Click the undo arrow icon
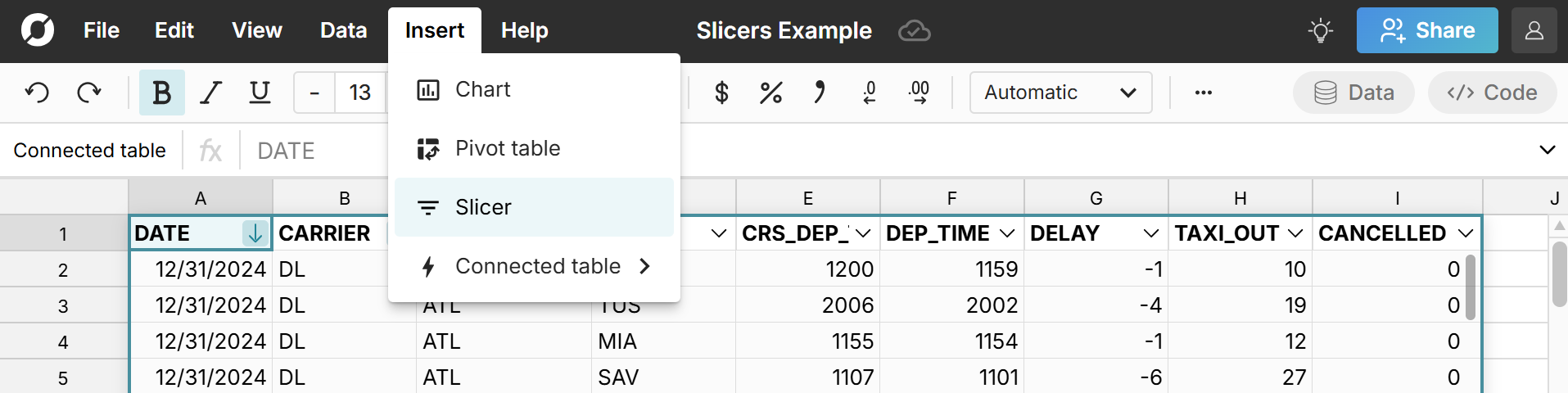 (x=37, y=93)
